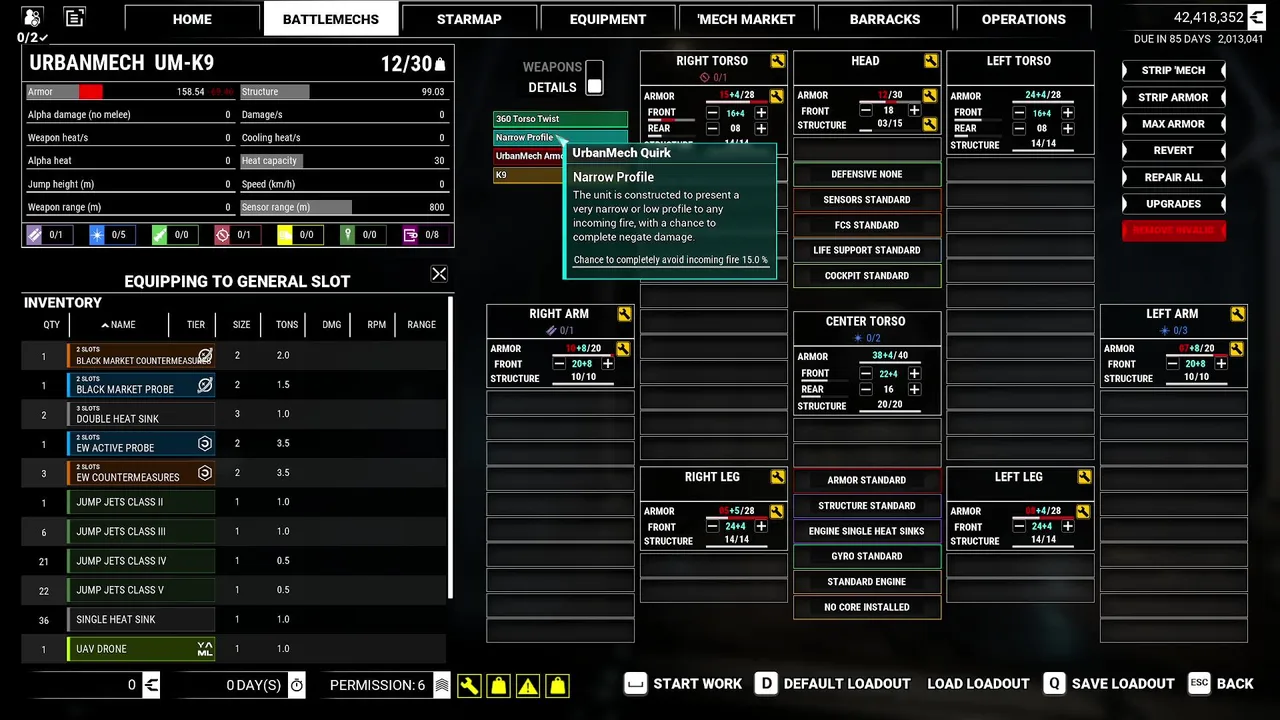1280x720 pixels.
Task: Sort inventory by TIER column
Action: point(196,325)
